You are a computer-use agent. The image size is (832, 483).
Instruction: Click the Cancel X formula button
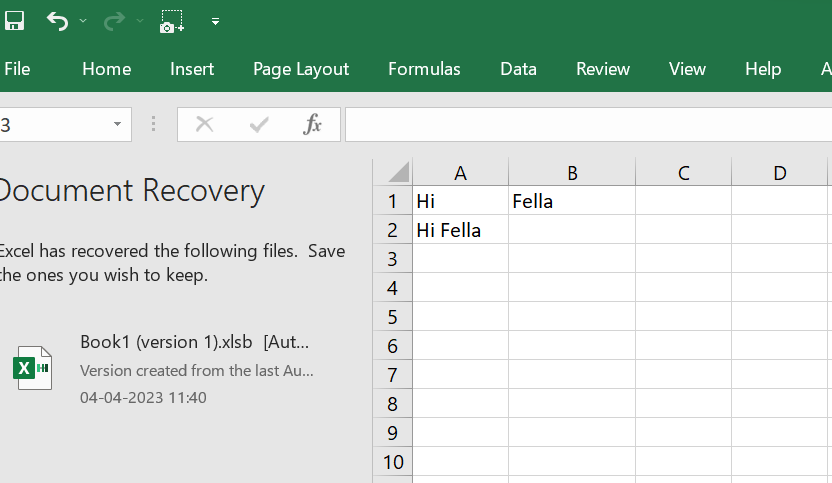[205, 125]
